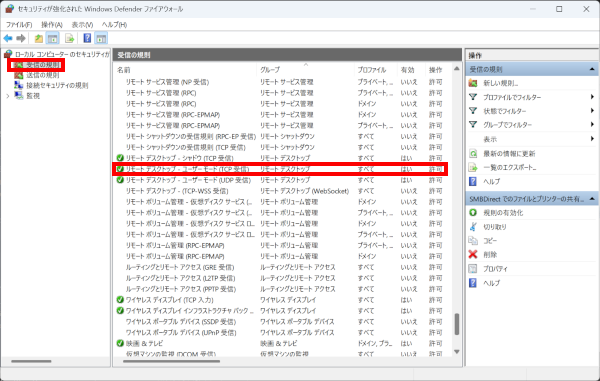600x381 pixels.
Task: Click the プロパティ icon
Action: (473, 269)
